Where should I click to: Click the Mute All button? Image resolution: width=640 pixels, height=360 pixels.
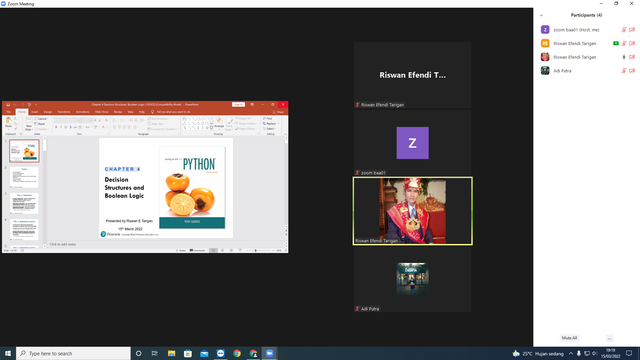coord(569,338)
